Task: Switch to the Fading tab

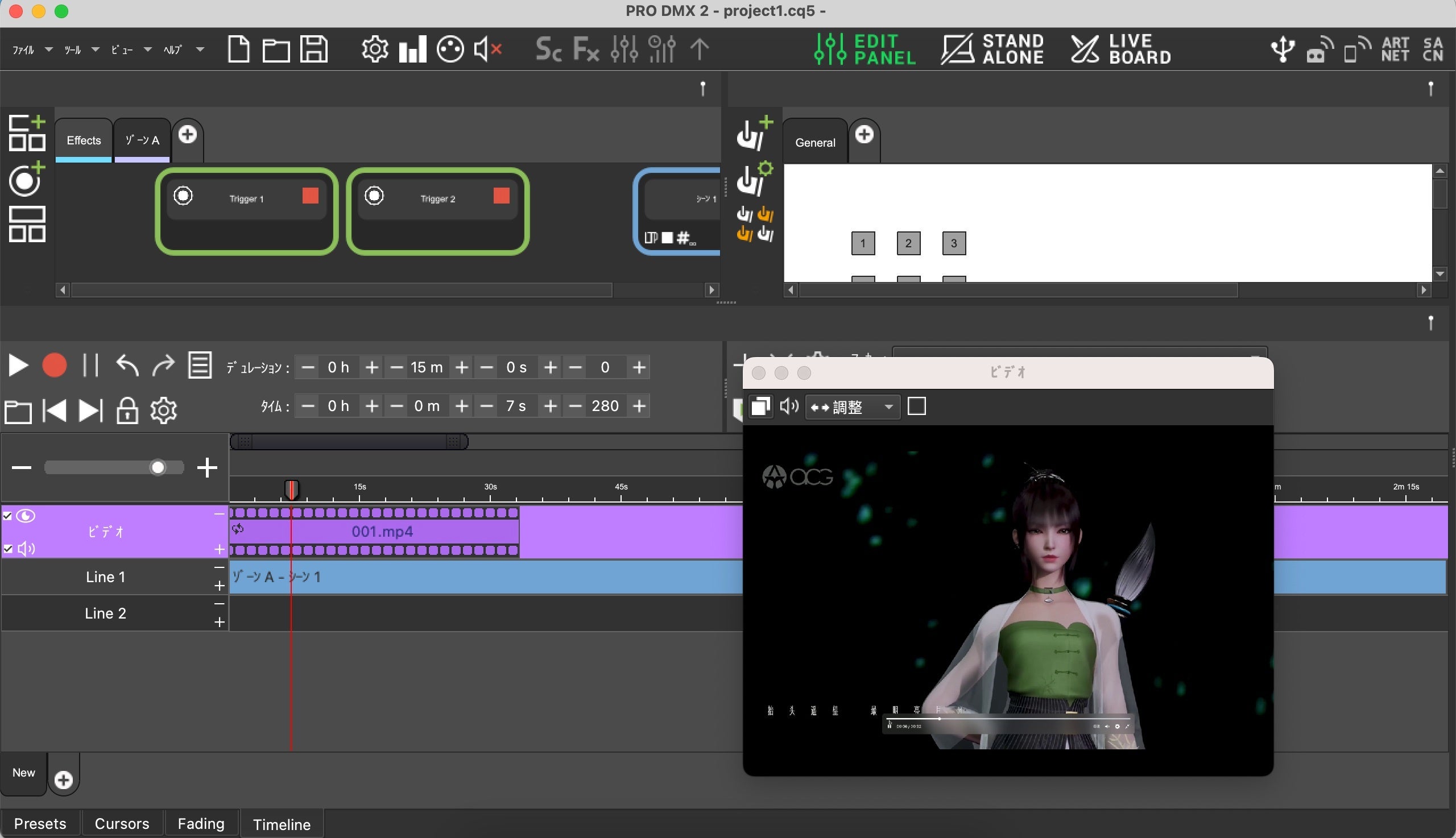Action: [x=200, y=824]
